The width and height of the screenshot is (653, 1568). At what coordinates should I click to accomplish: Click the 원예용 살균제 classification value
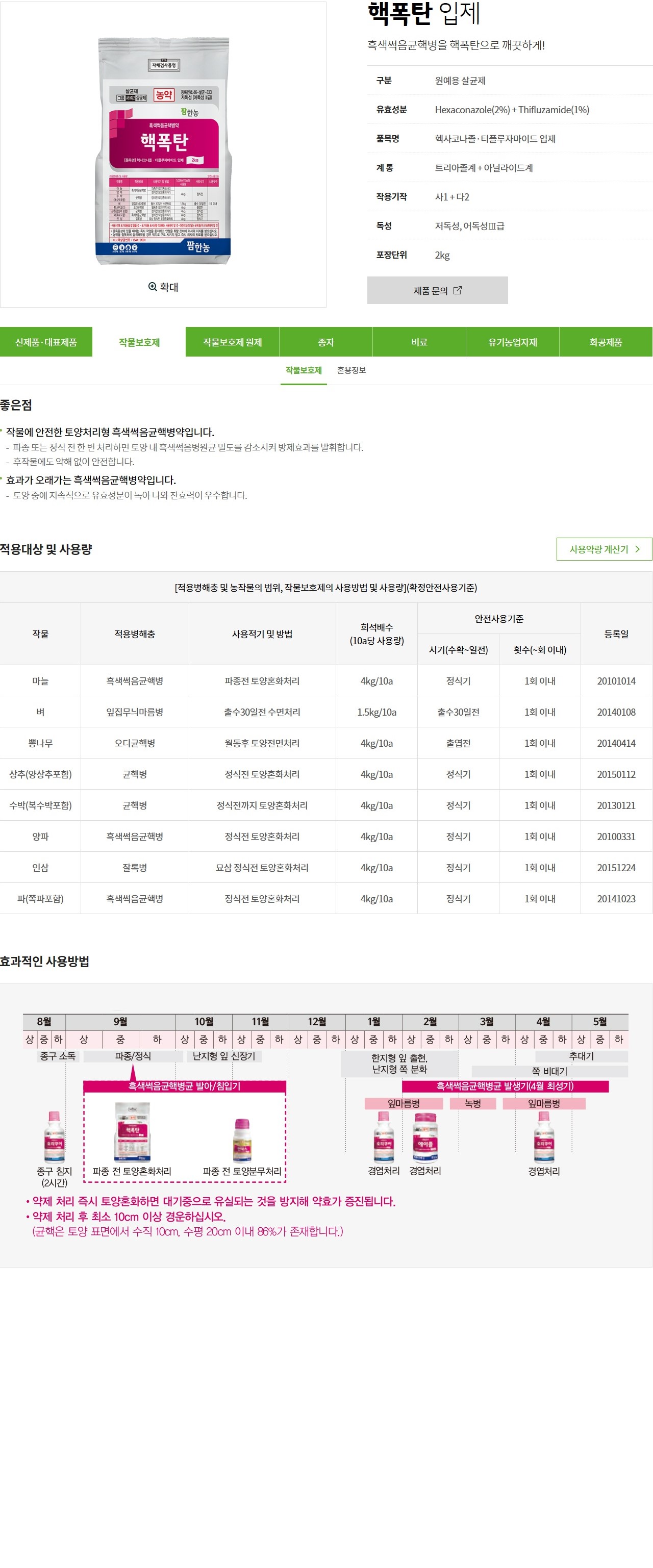pyautogui.click(x=460, y=81)
